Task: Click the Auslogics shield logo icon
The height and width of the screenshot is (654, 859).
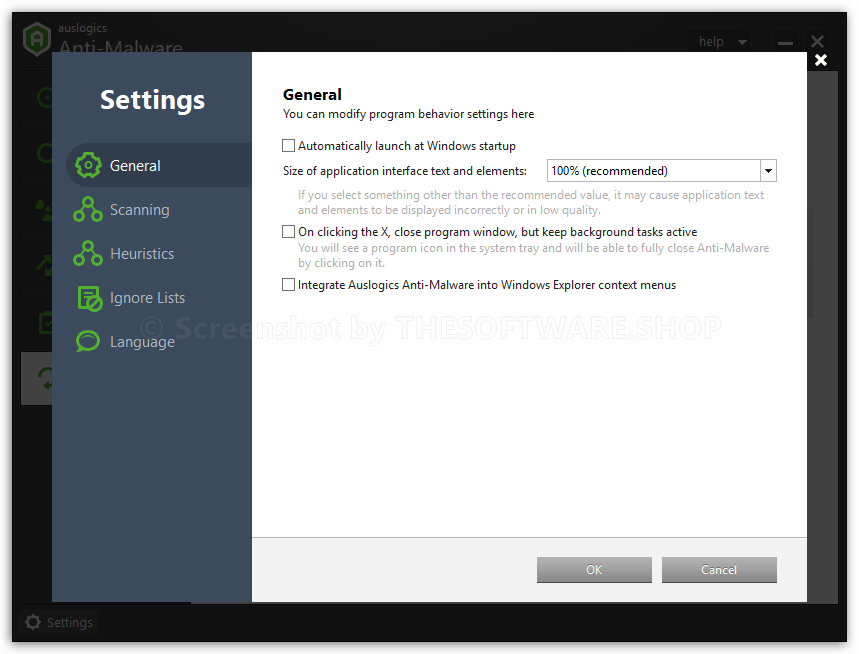Action: pyautogui.click(x=37, y=39)
